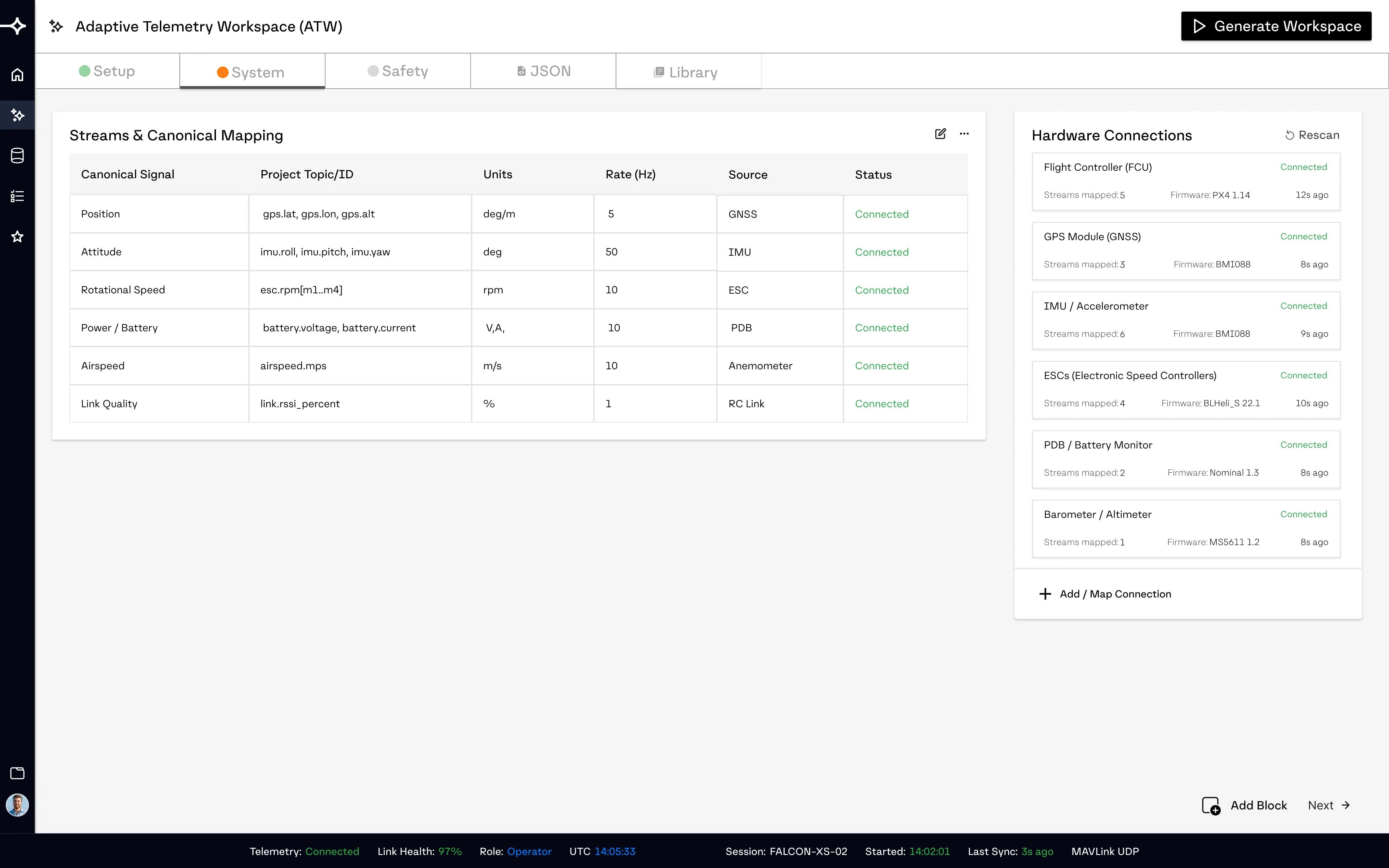
Task: Open the three-dot menu in the Streams panel
Action: coord(964,134)
